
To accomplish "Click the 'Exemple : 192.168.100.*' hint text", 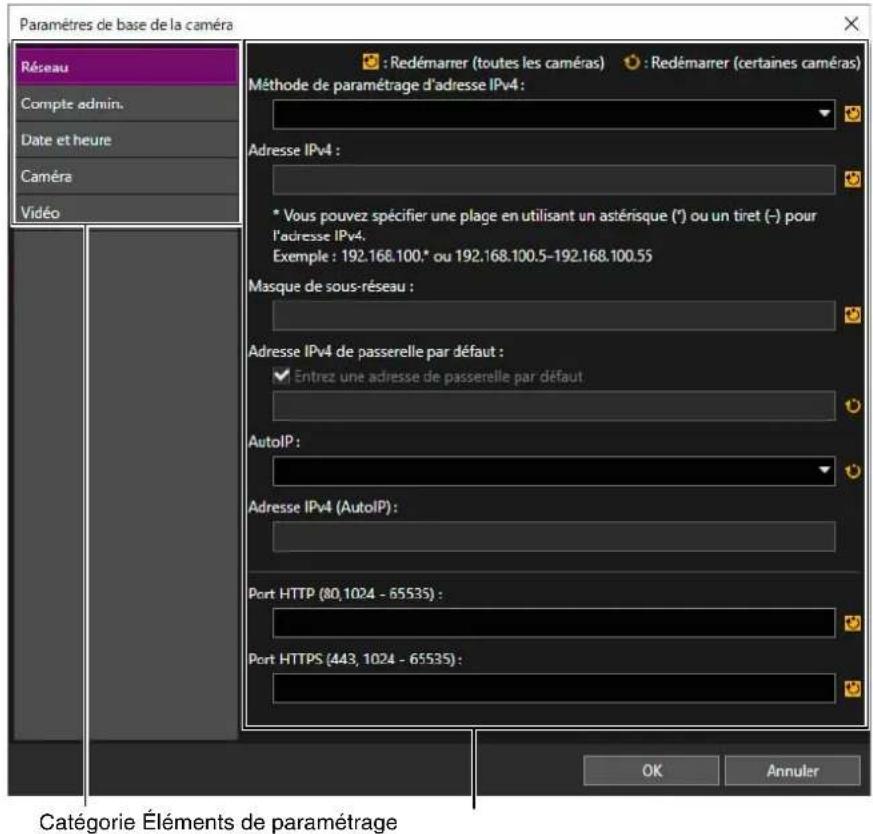I will coord(462,256).
